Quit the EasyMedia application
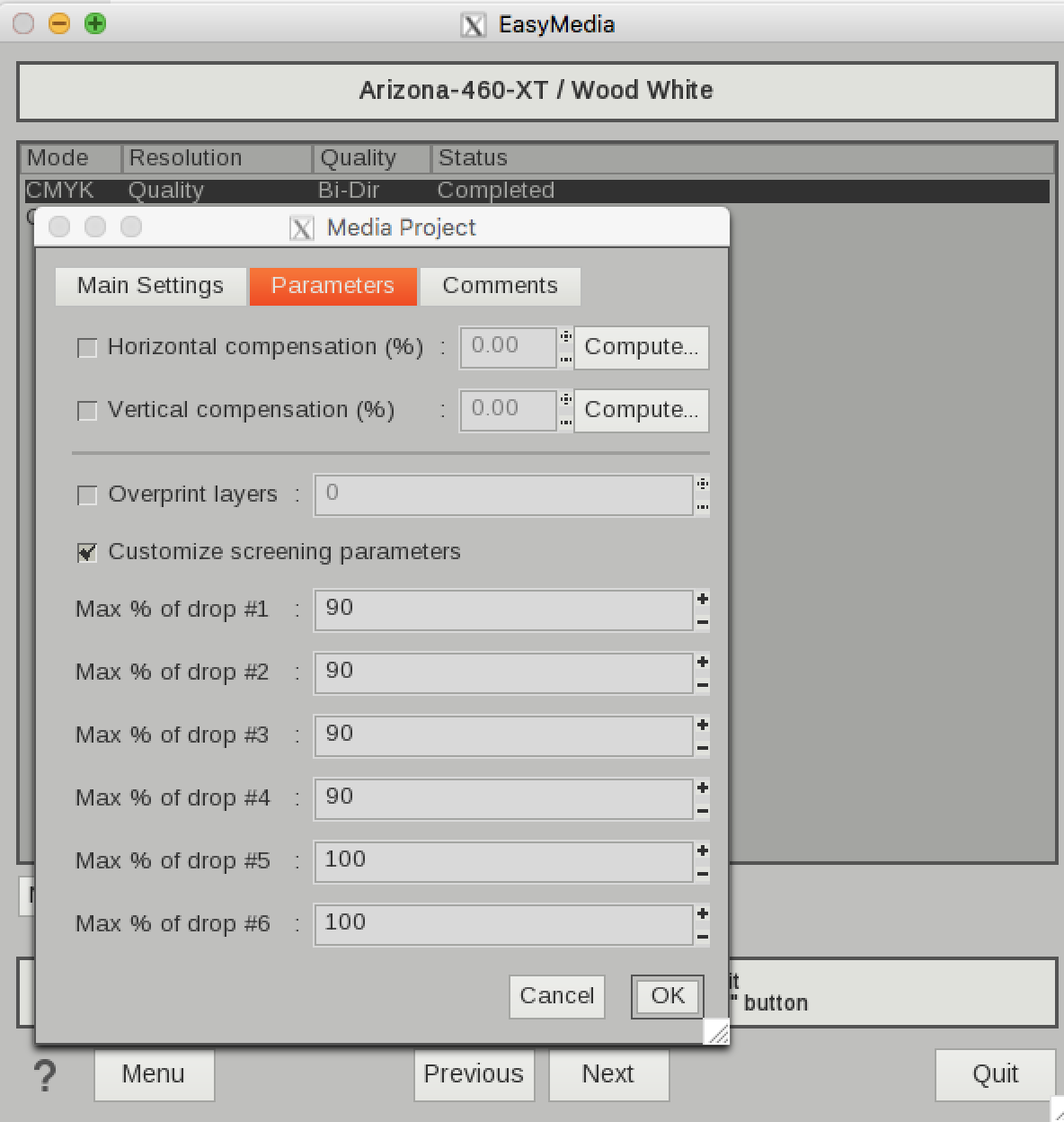The image size is (1064, 1122). [995, 1074]
